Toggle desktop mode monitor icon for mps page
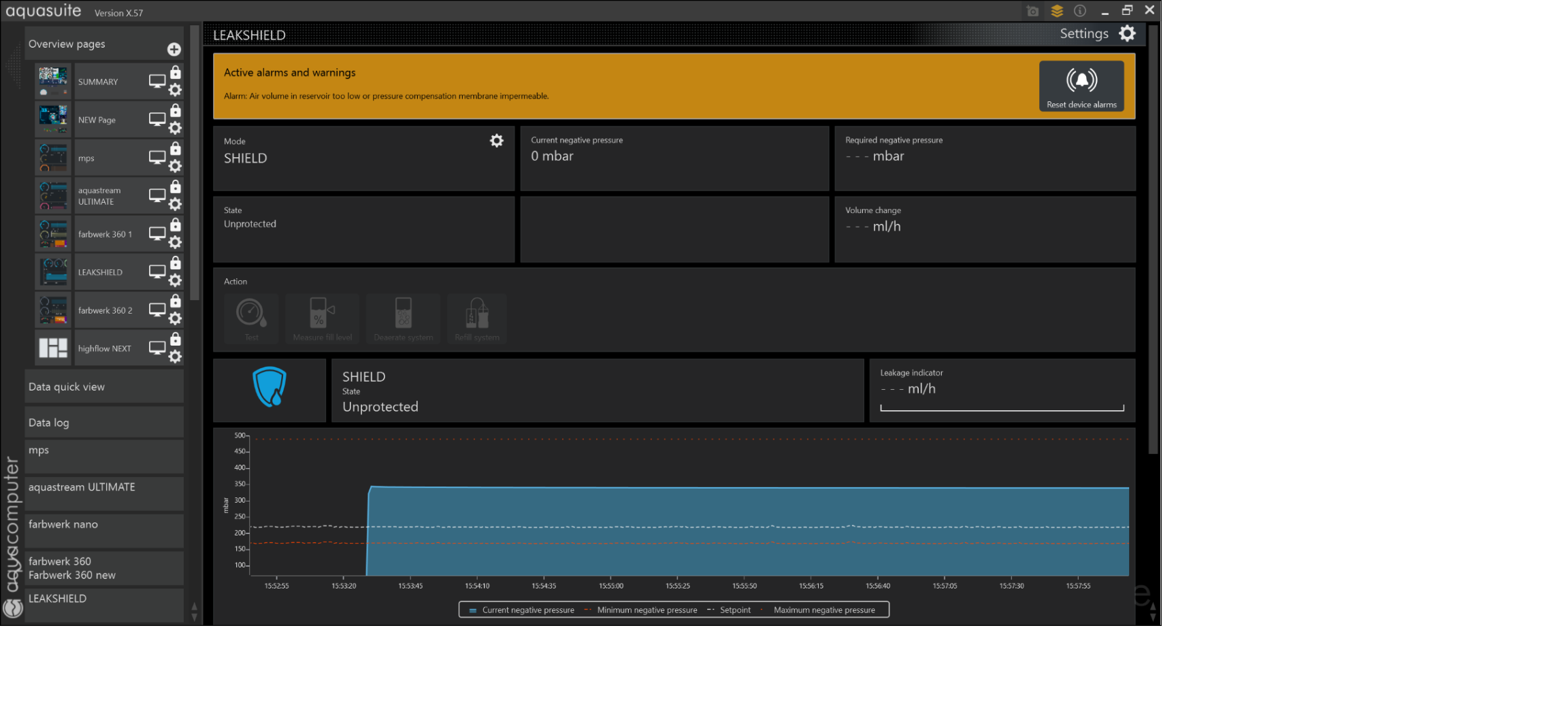 click(x=157, y=157)
